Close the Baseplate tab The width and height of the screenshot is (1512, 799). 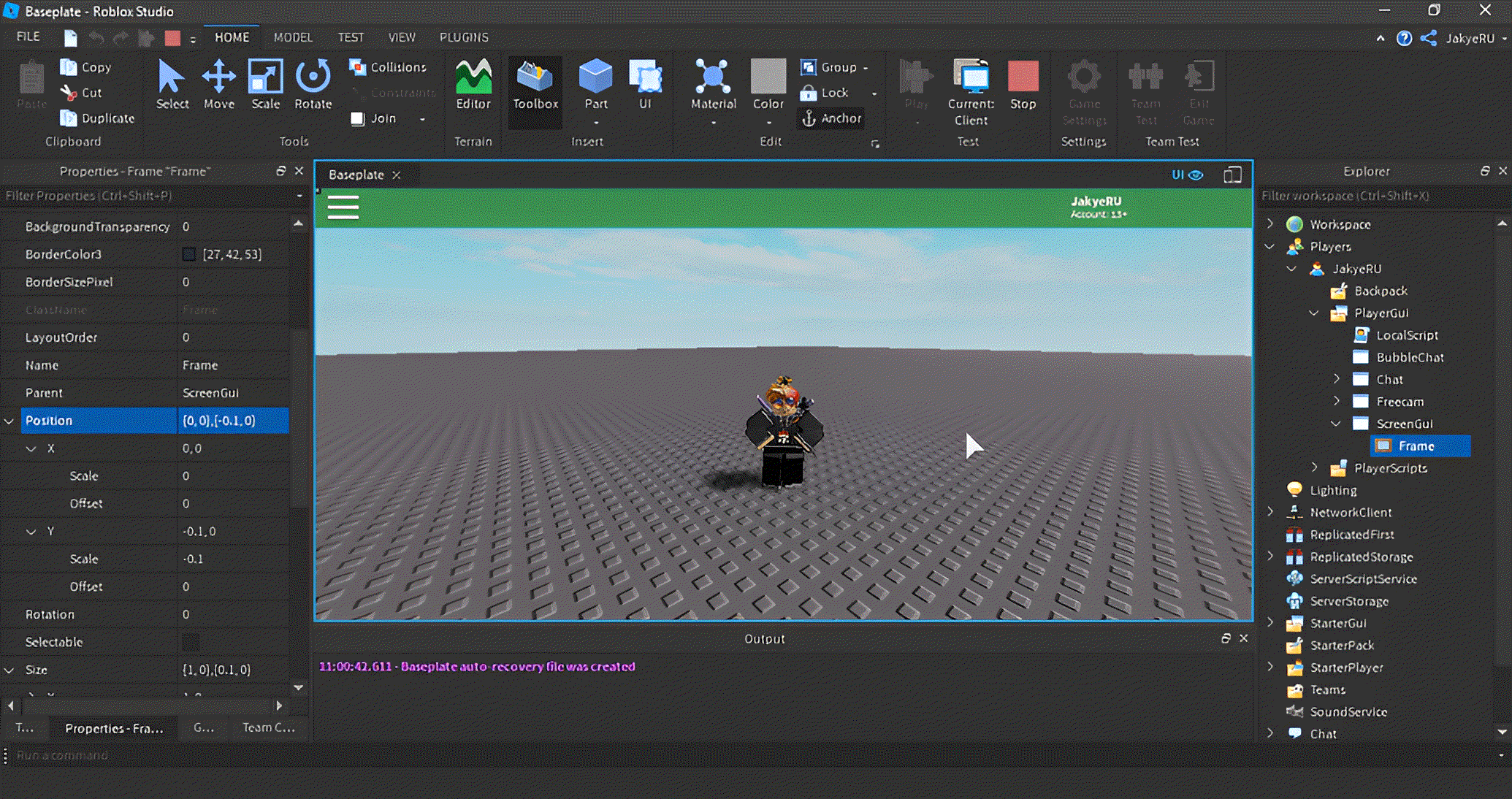(x=396, y=175)
